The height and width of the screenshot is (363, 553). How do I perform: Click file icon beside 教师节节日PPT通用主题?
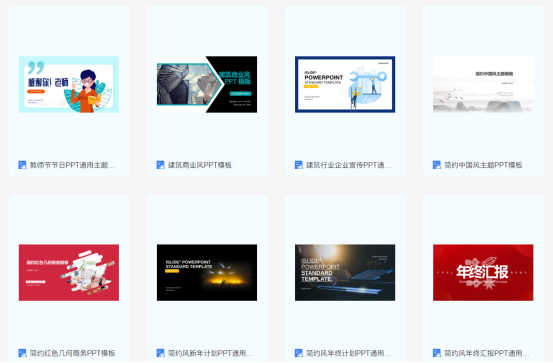tap(23, 165)
